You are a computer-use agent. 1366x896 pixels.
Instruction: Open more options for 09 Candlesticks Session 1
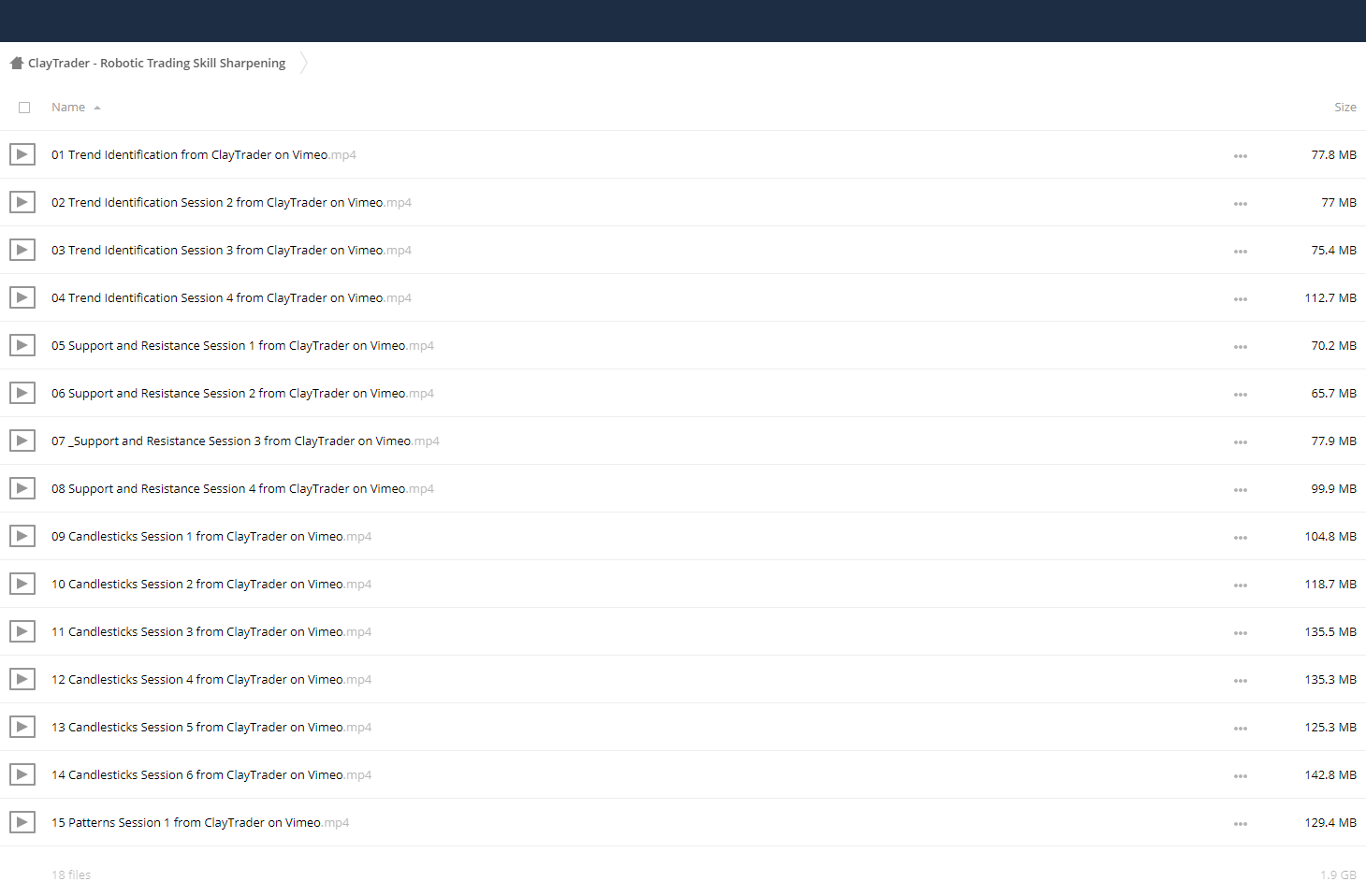[1241, 538]
